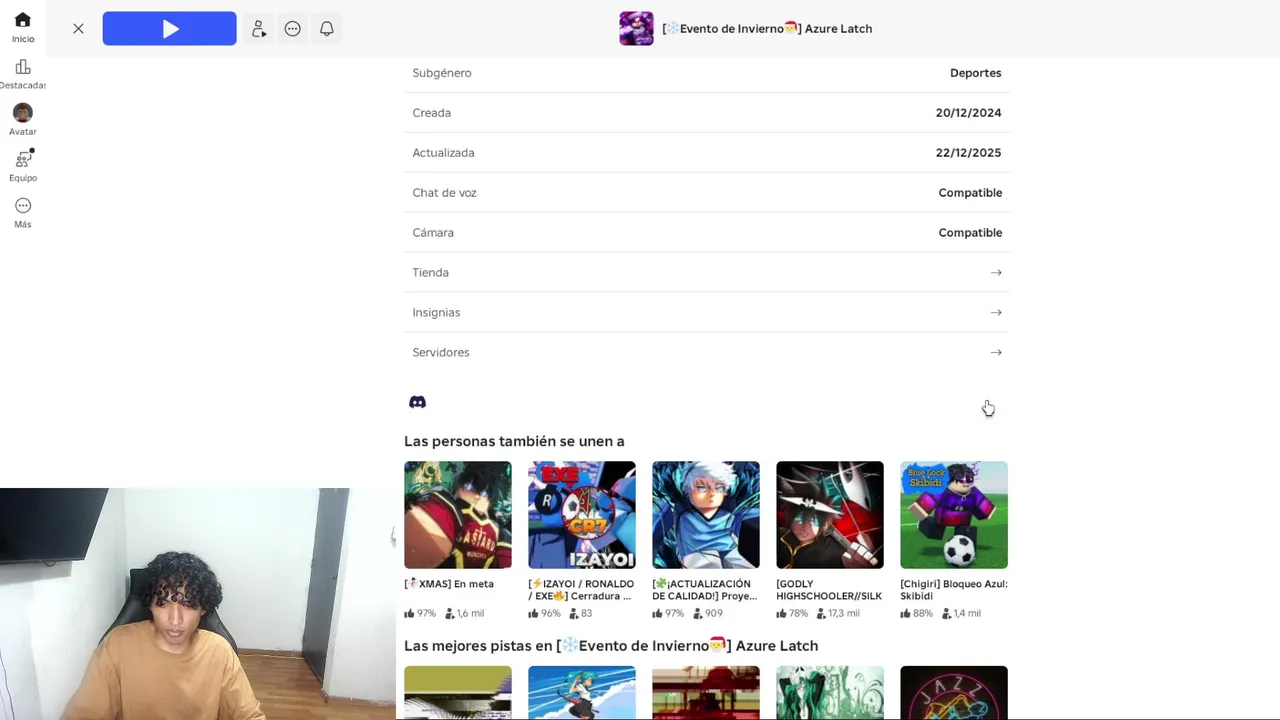Open the 'ACTUALIZACIÓN DE CALIDAD' game thumbnail
The width and height of the screenshot is (1280, 720).
tap(706, 515)
